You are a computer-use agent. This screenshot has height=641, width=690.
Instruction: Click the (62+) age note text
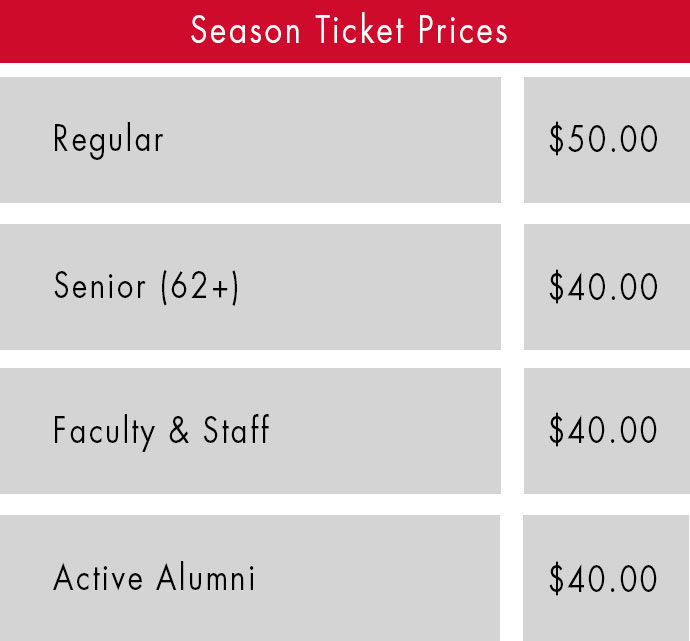200,287
